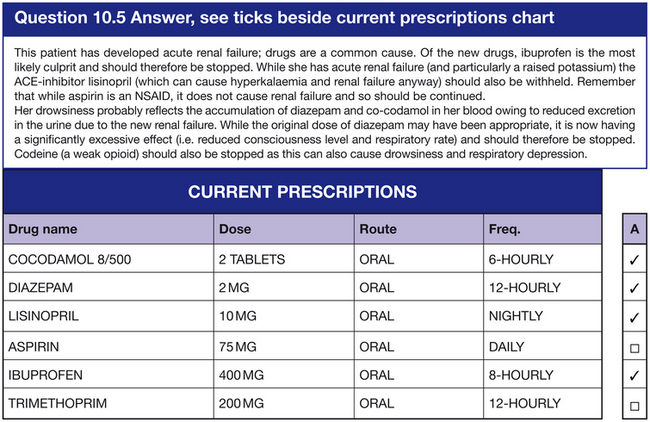Tick the empty Aspirin checkbox
This screenshot has width=650, height=422.
634,347
